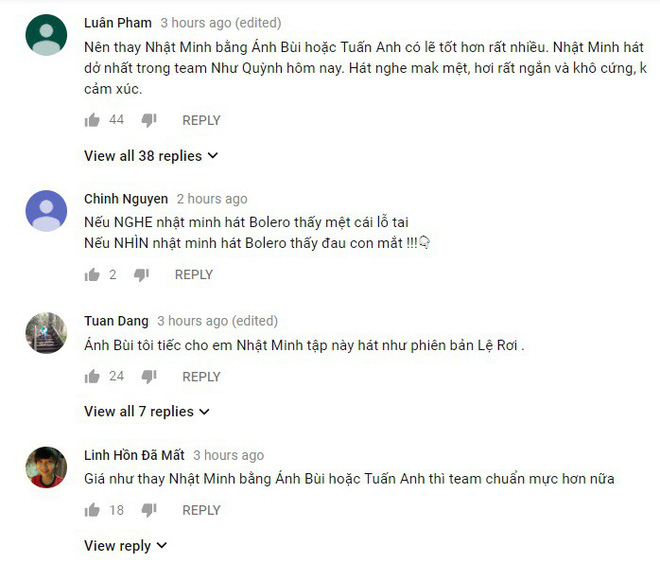Expand View reply under Linh Hồn Đã Mất
Image resolution: width=660 pixels, height=581 pixels.
pos(125,546)
